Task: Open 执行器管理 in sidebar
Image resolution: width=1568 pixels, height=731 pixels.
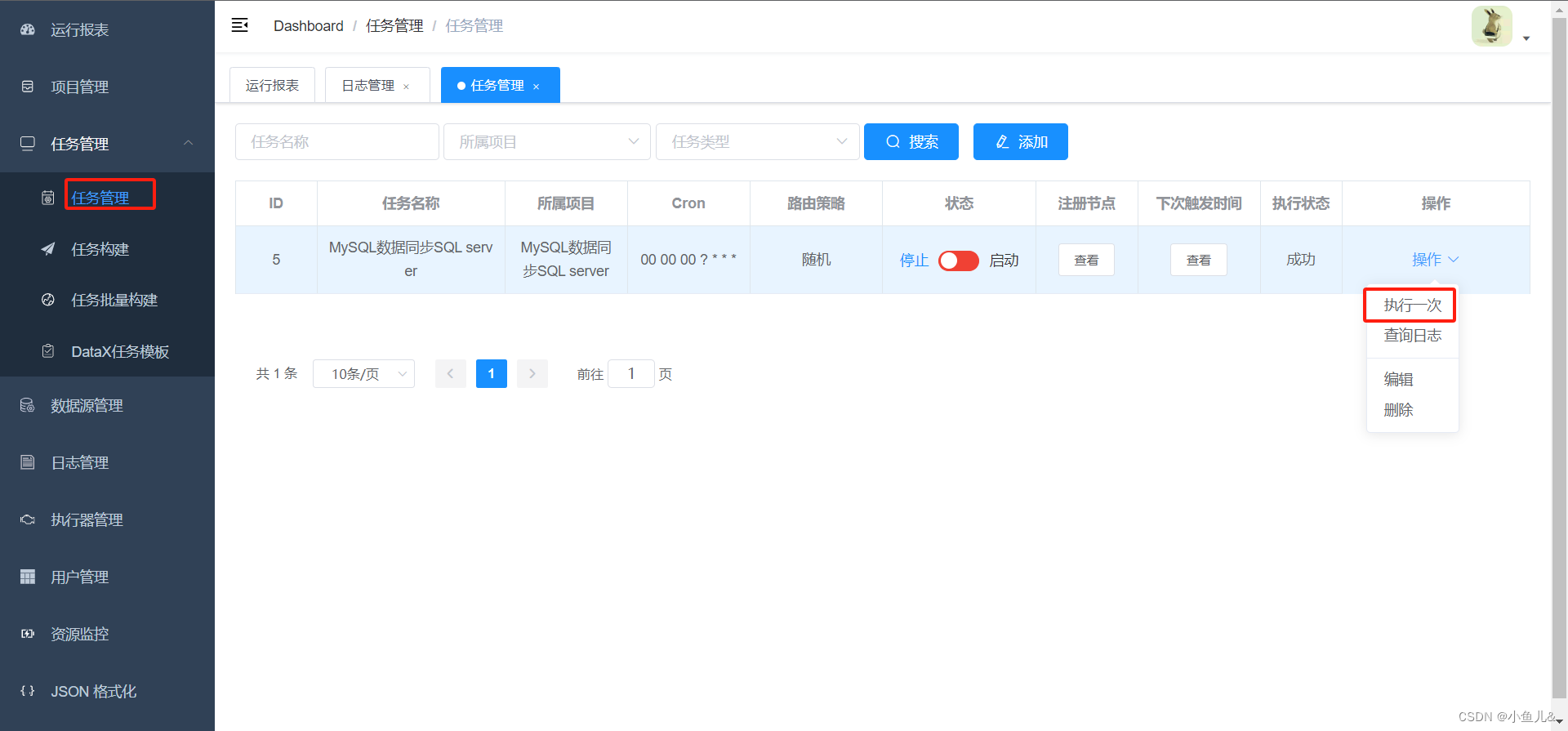Action: click(107, 519)
